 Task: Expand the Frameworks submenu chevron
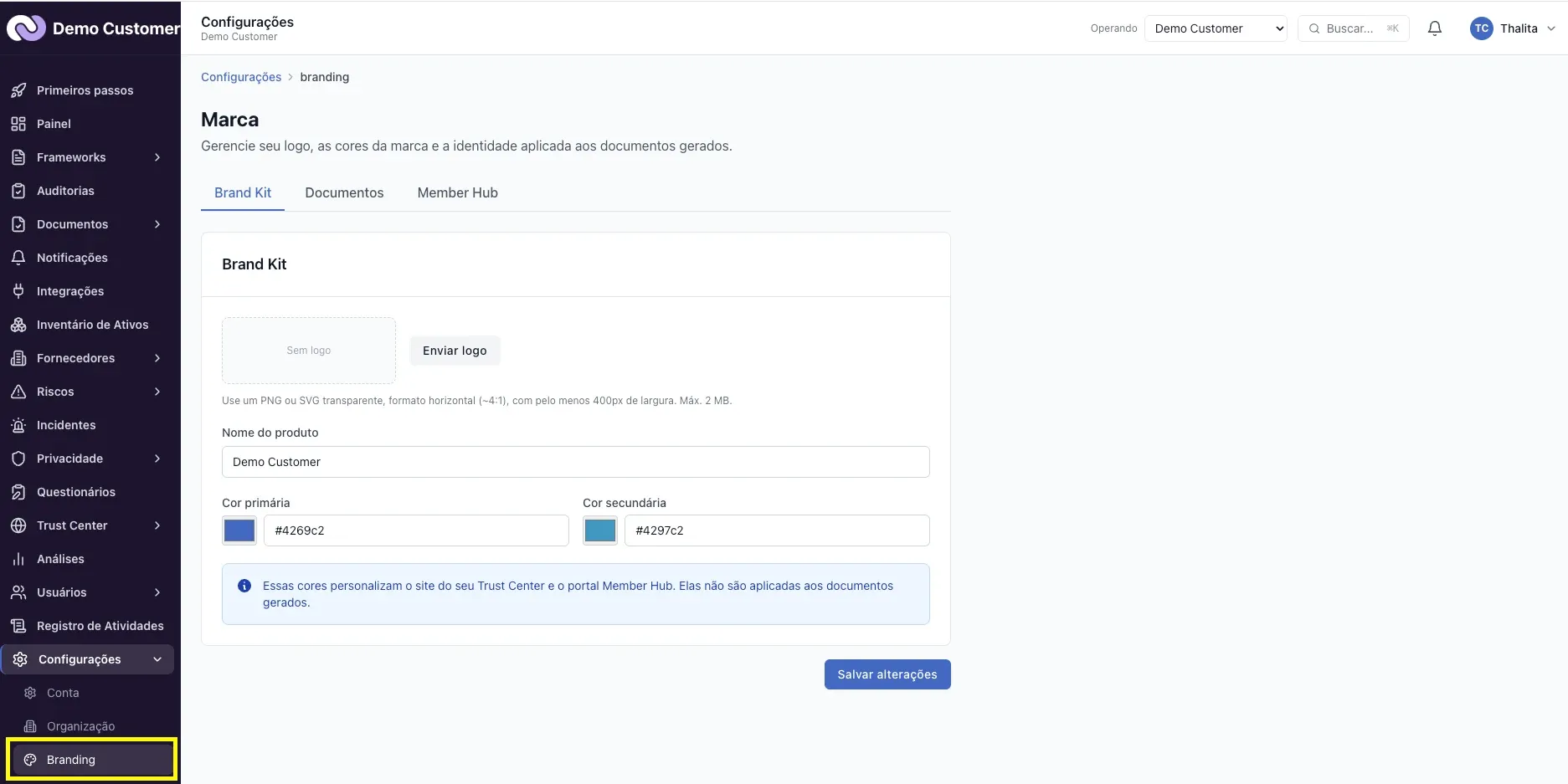[x=157, y=157]
